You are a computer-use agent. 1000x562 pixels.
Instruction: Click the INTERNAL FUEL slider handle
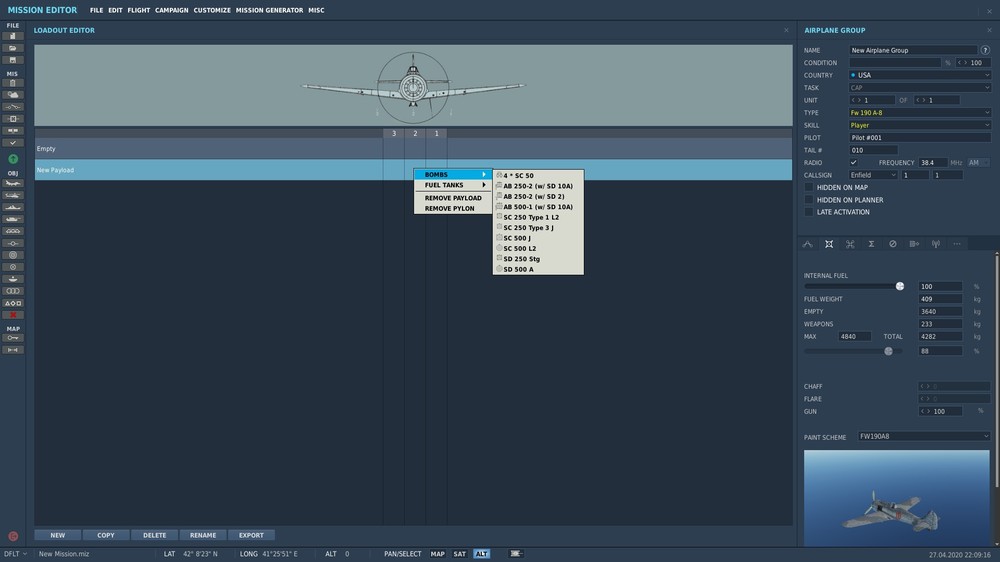click(x=900, y=286)
